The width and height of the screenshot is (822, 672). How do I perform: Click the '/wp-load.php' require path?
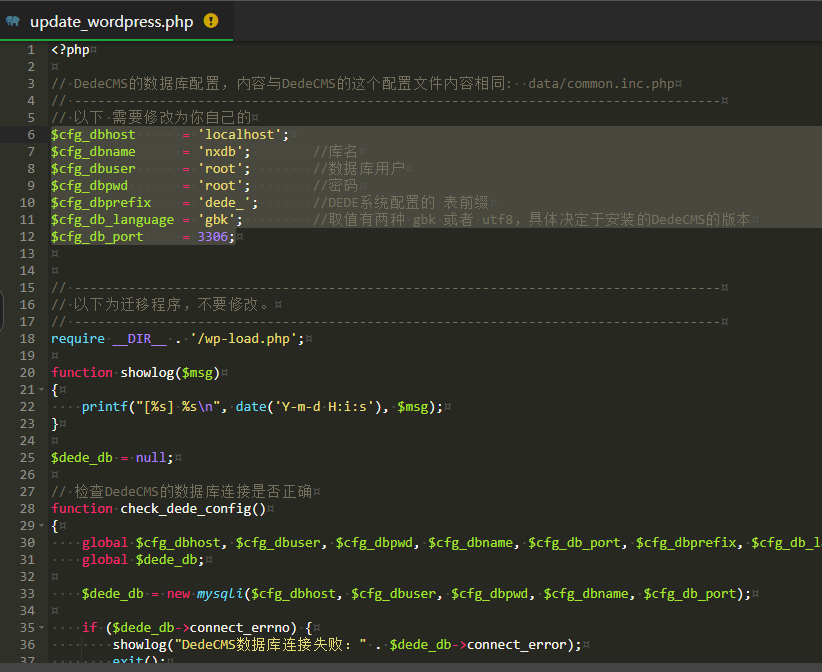click(x=246, y=339)
